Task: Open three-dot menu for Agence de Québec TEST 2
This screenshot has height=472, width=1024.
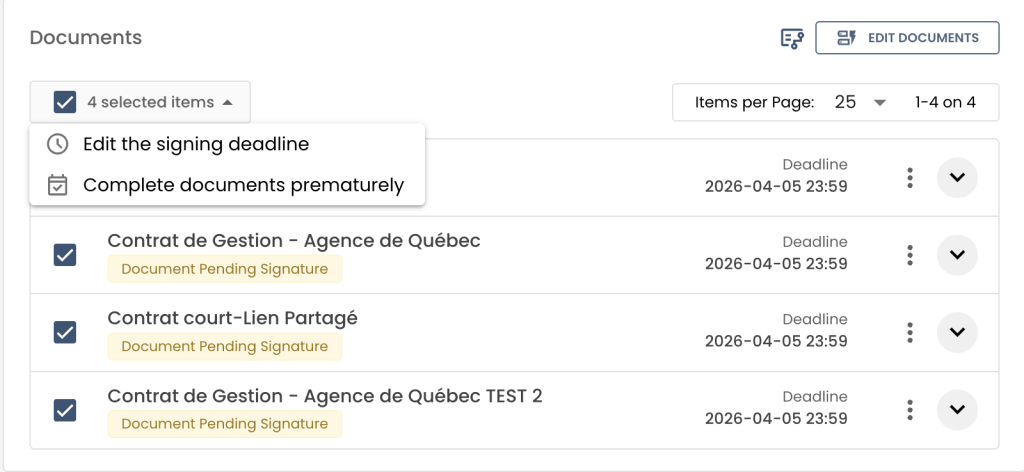Action: click(x=909, y=409)
